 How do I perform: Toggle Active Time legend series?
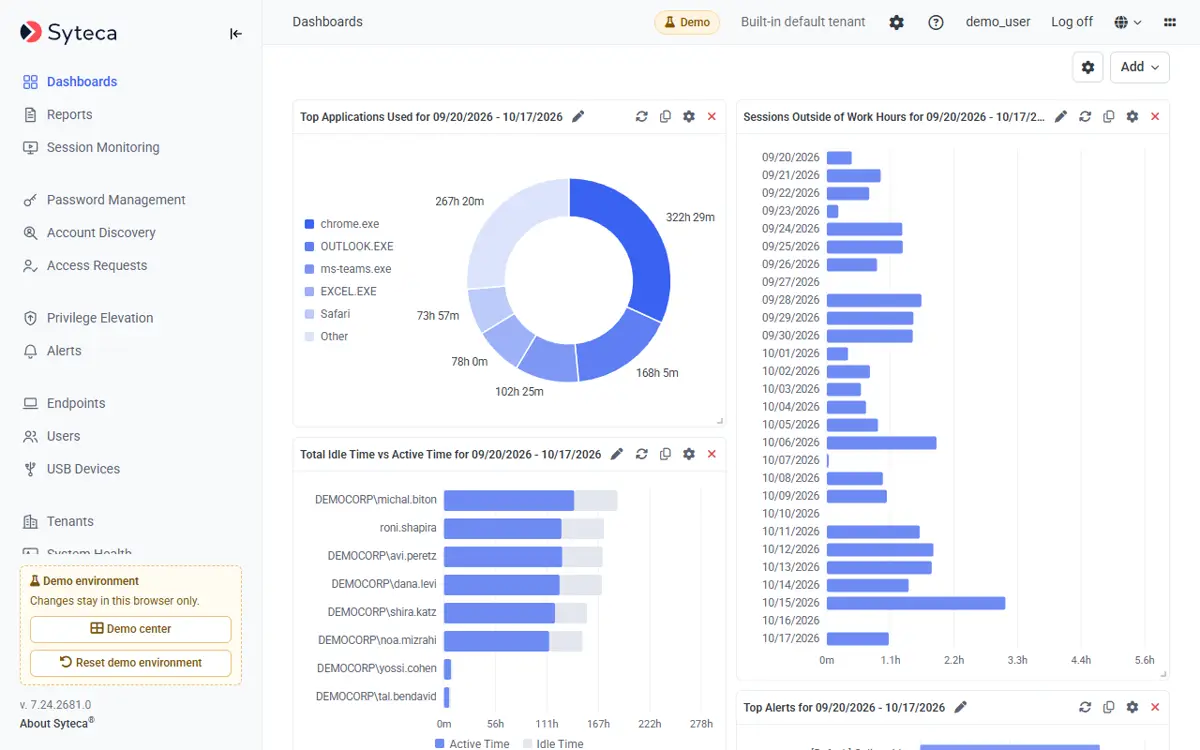pos(472,744)
